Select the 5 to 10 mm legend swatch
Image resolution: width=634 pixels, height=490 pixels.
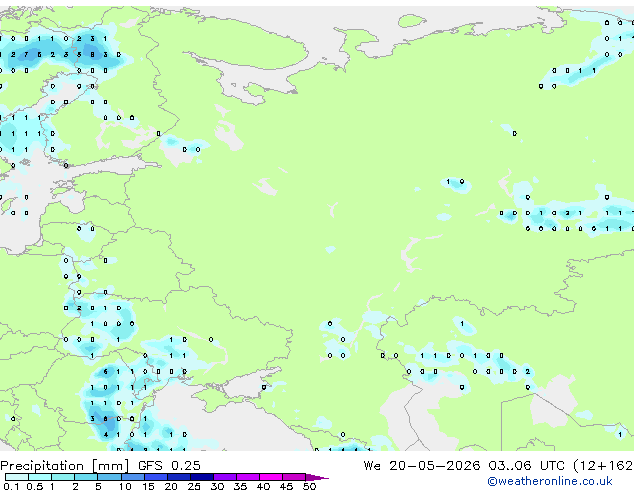pos(109,477)
